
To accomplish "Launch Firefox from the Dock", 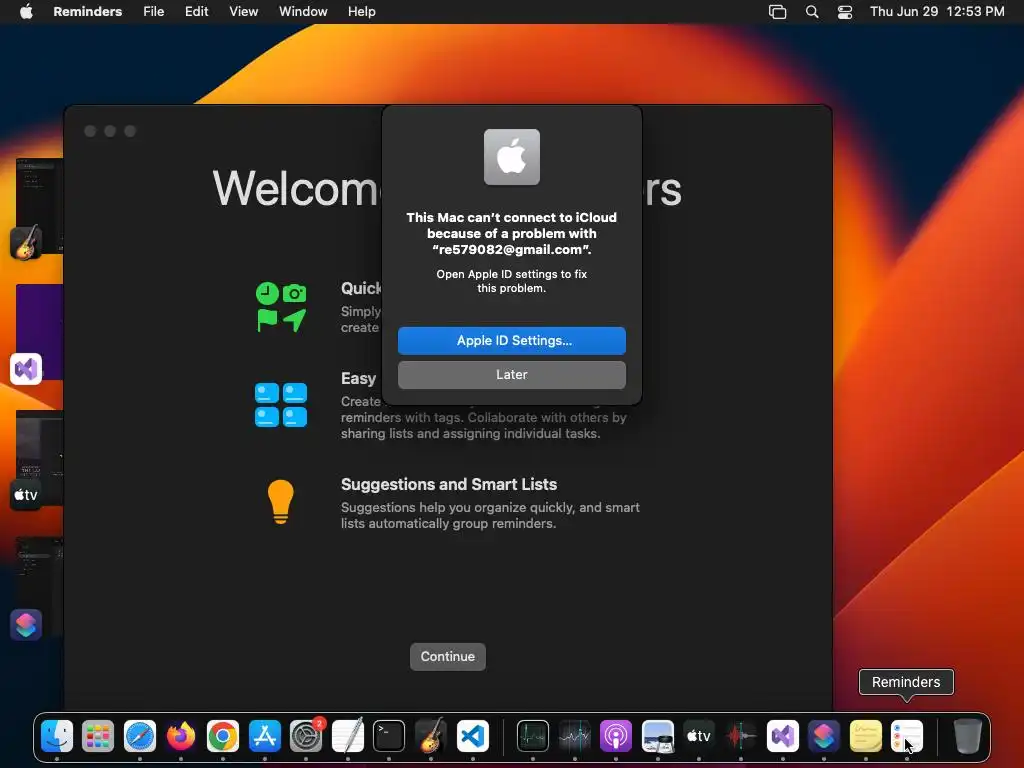I will (x=181, y=736).
